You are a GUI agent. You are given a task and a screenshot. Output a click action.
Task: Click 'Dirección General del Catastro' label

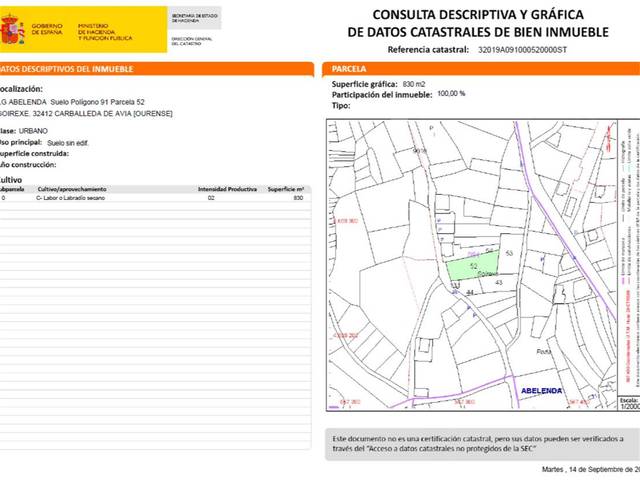[x=192, y=41]
